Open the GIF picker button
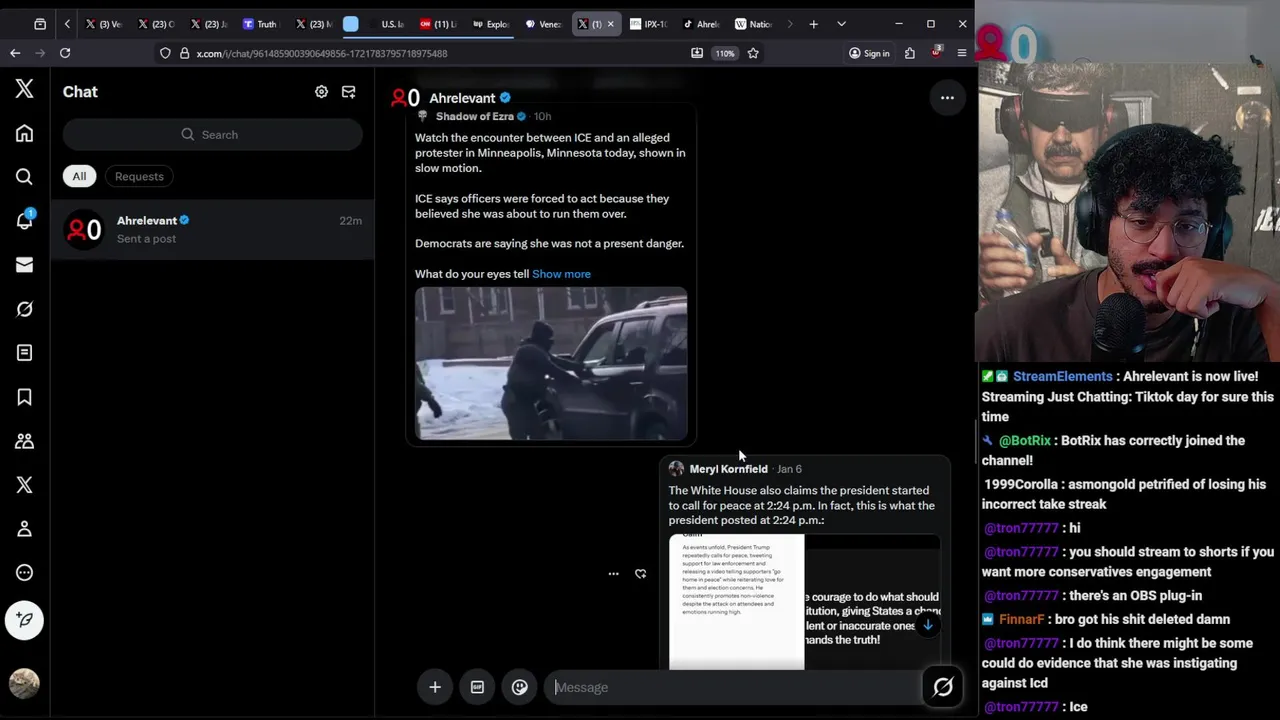 click(x=477, y=687)
